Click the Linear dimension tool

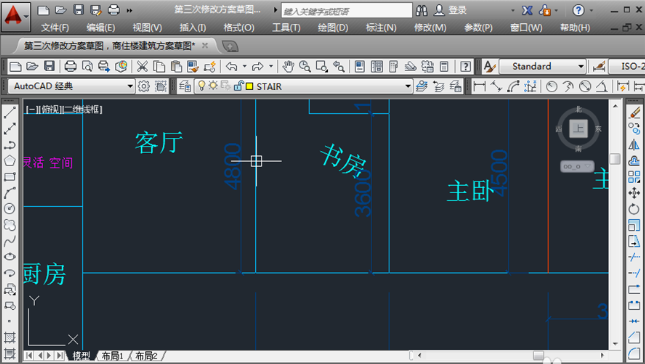point(480,86)
